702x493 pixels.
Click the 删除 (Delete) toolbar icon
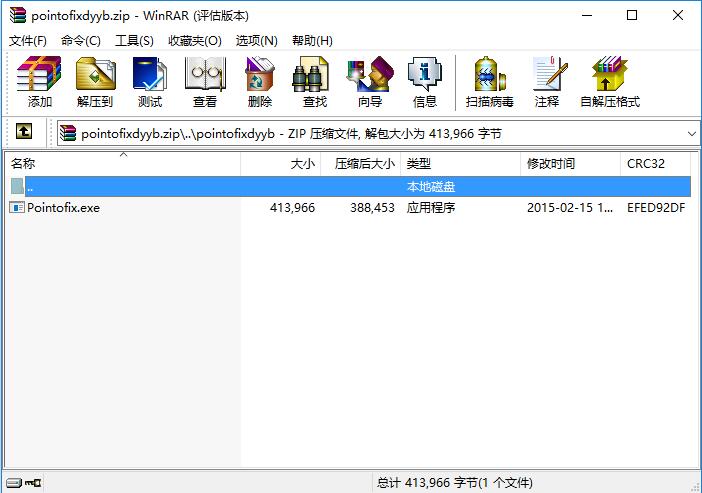259,82
